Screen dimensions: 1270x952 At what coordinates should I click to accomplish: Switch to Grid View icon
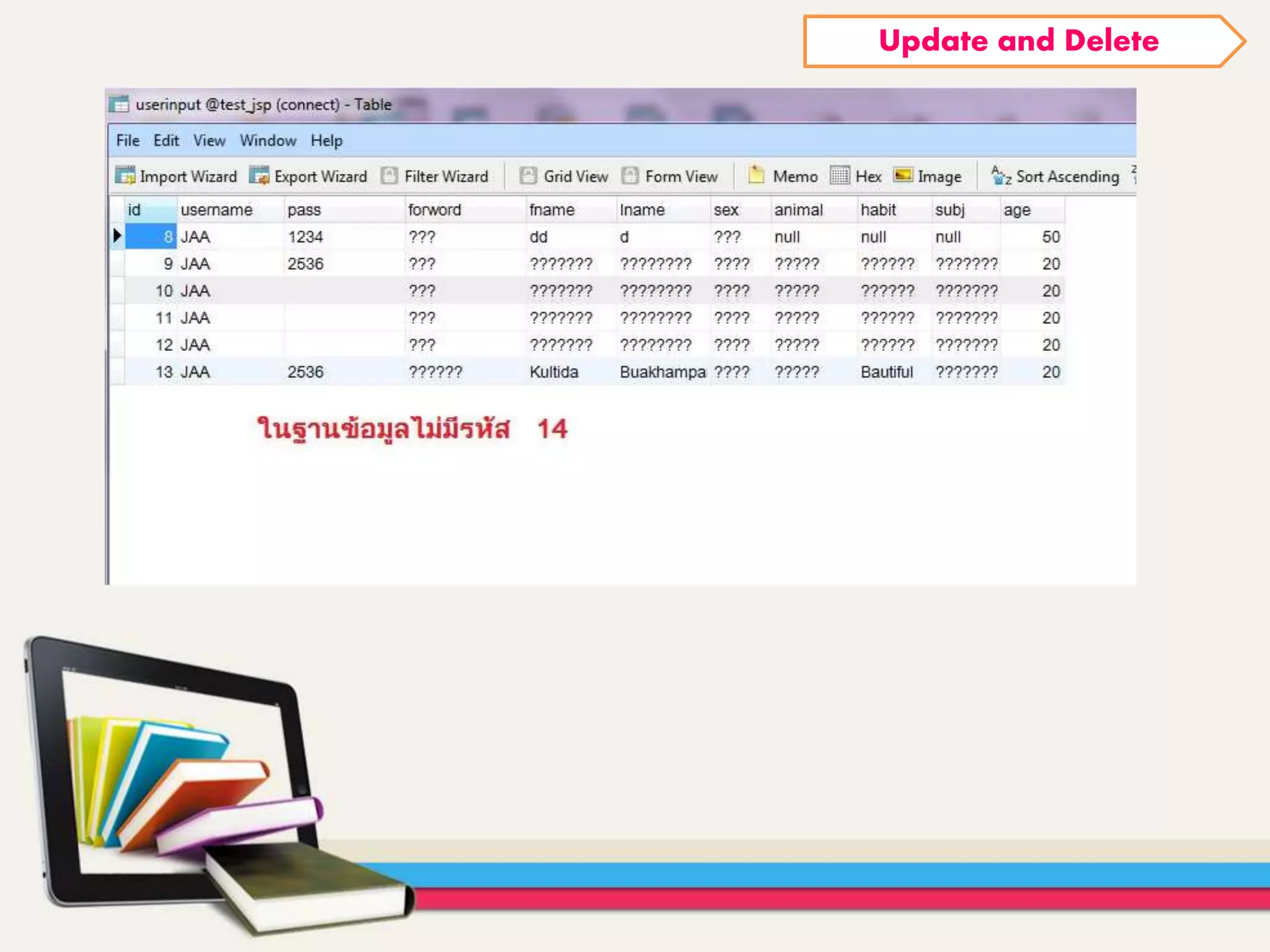tap(528, 176)
